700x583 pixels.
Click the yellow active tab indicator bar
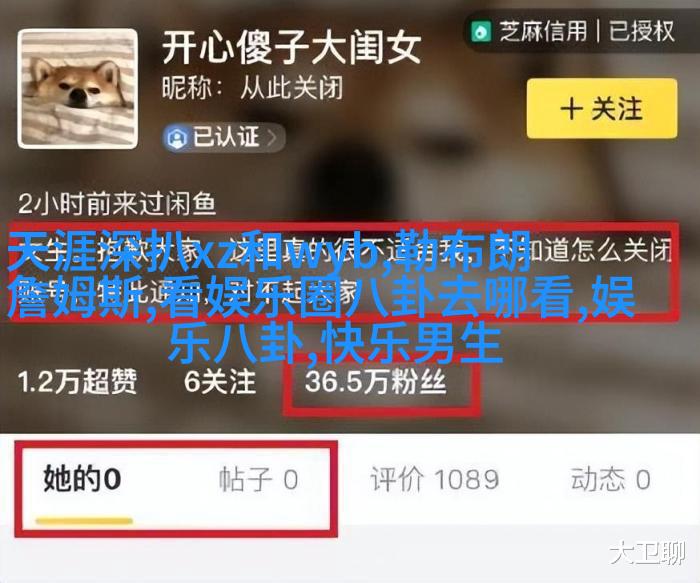click(x=84, y=521)
